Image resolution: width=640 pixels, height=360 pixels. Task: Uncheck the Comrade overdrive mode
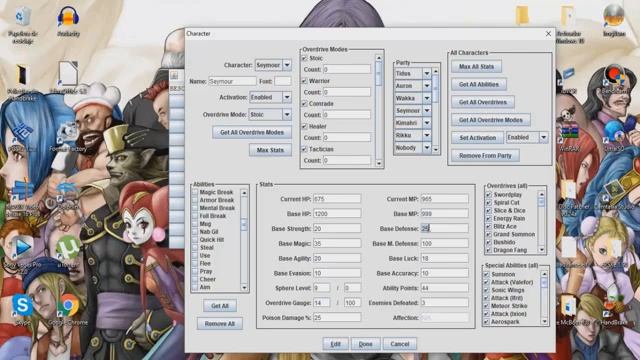pyautogui.click(x=304, y=104)
